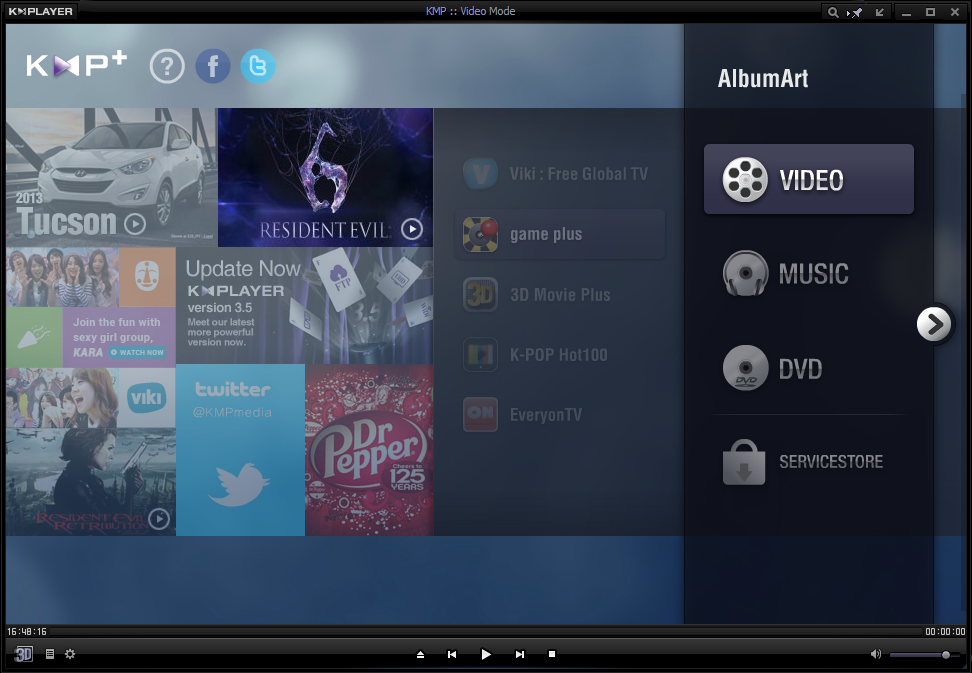Viewport: 972px width, 673px height.
Task: Click the game plus joystick icon
Action: (x=480, y=234)
